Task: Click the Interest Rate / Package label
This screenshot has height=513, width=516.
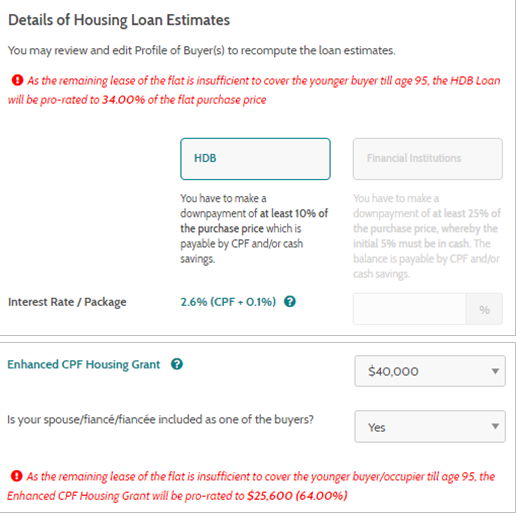Action: tap(67, 302)
